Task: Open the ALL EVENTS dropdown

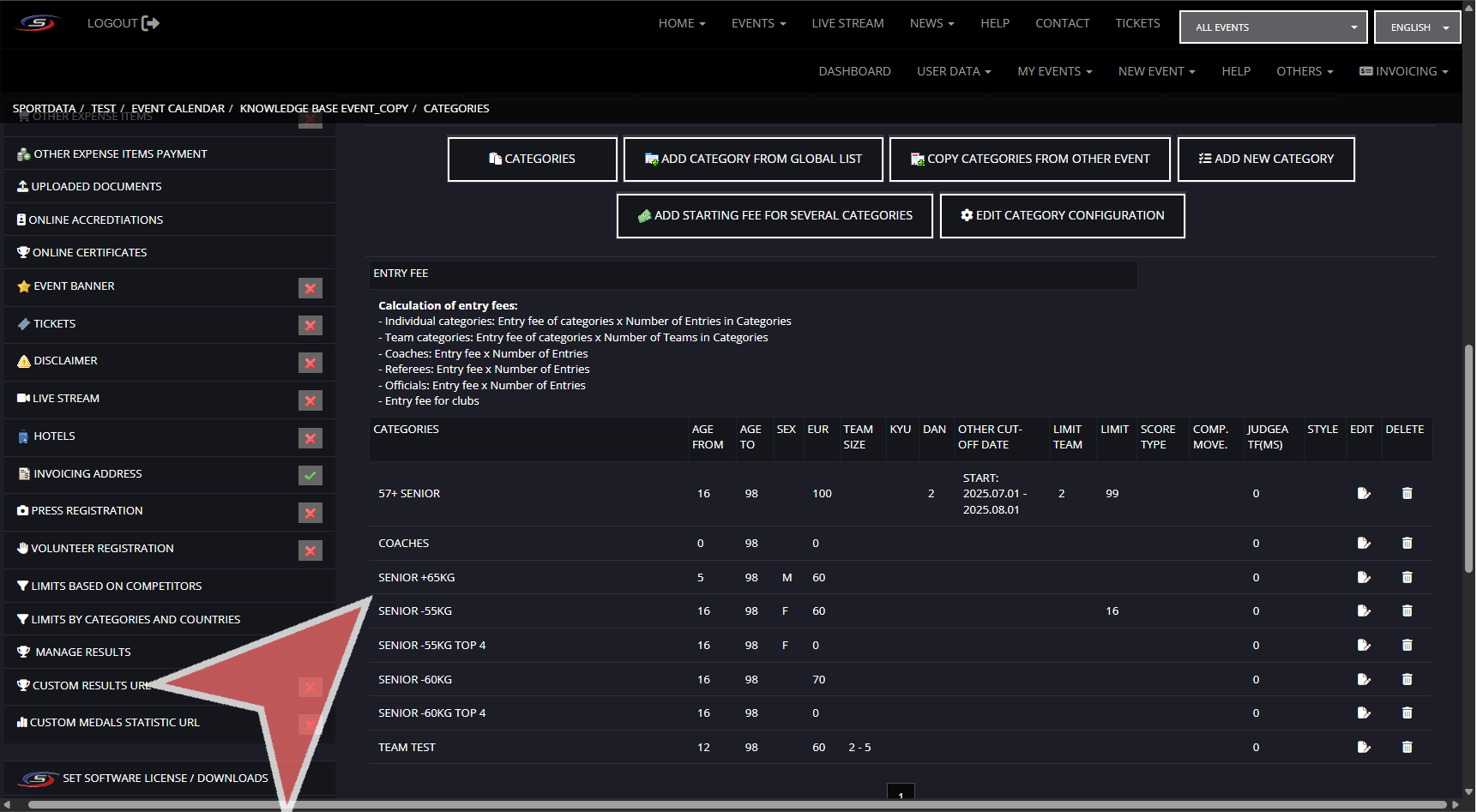Action: [1273, 27]
